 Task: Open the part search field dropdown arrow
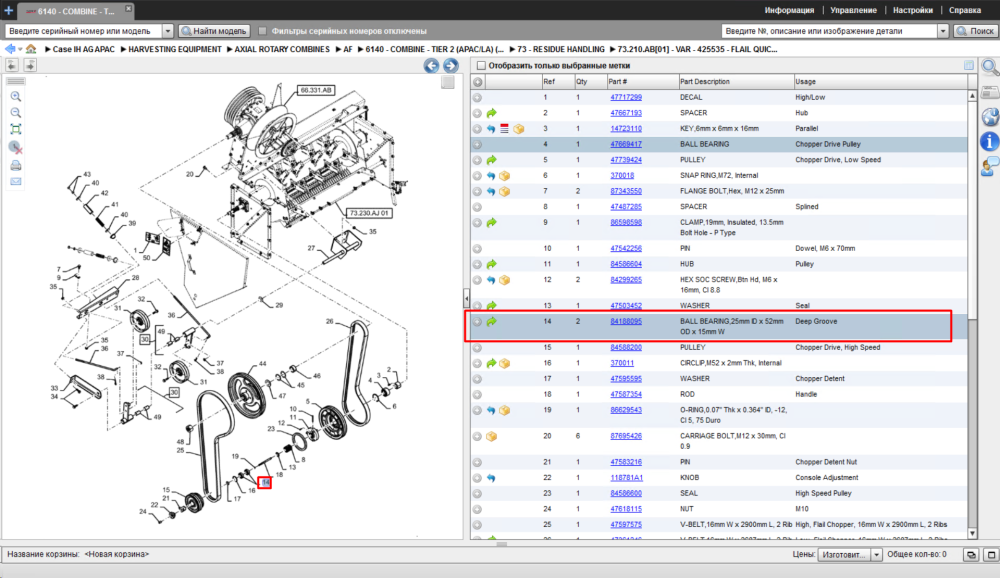[x=943, y=31]
